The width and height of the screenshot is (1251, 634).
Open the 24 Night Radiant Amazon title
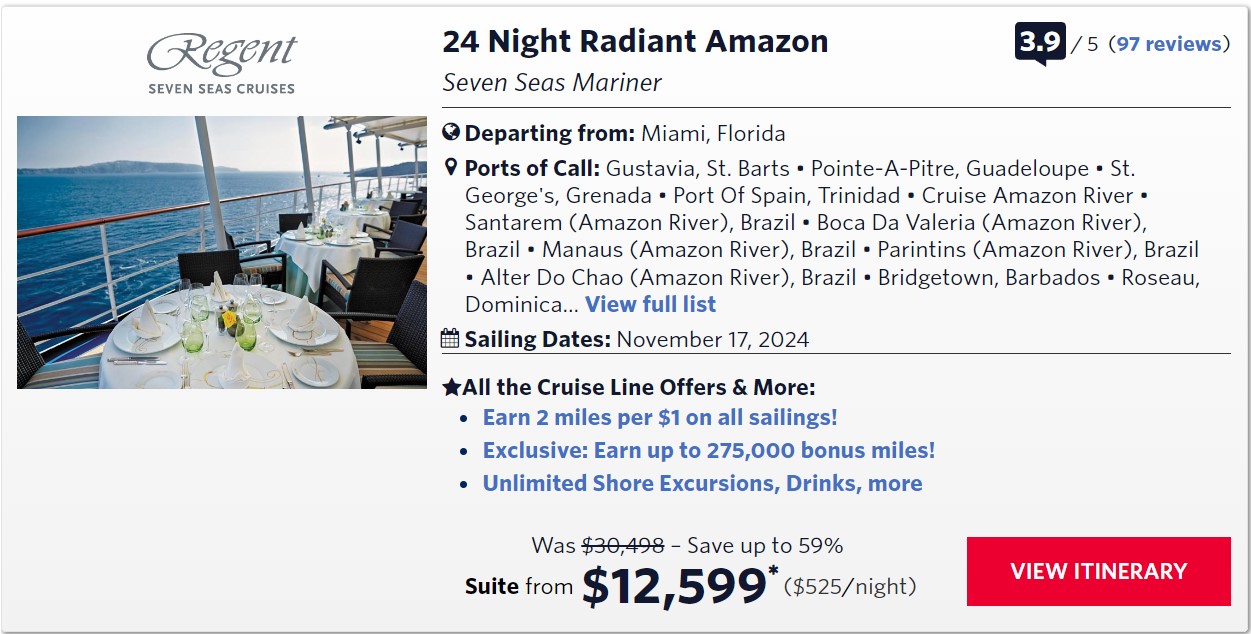pyautogui.click(x=635, y=42)
